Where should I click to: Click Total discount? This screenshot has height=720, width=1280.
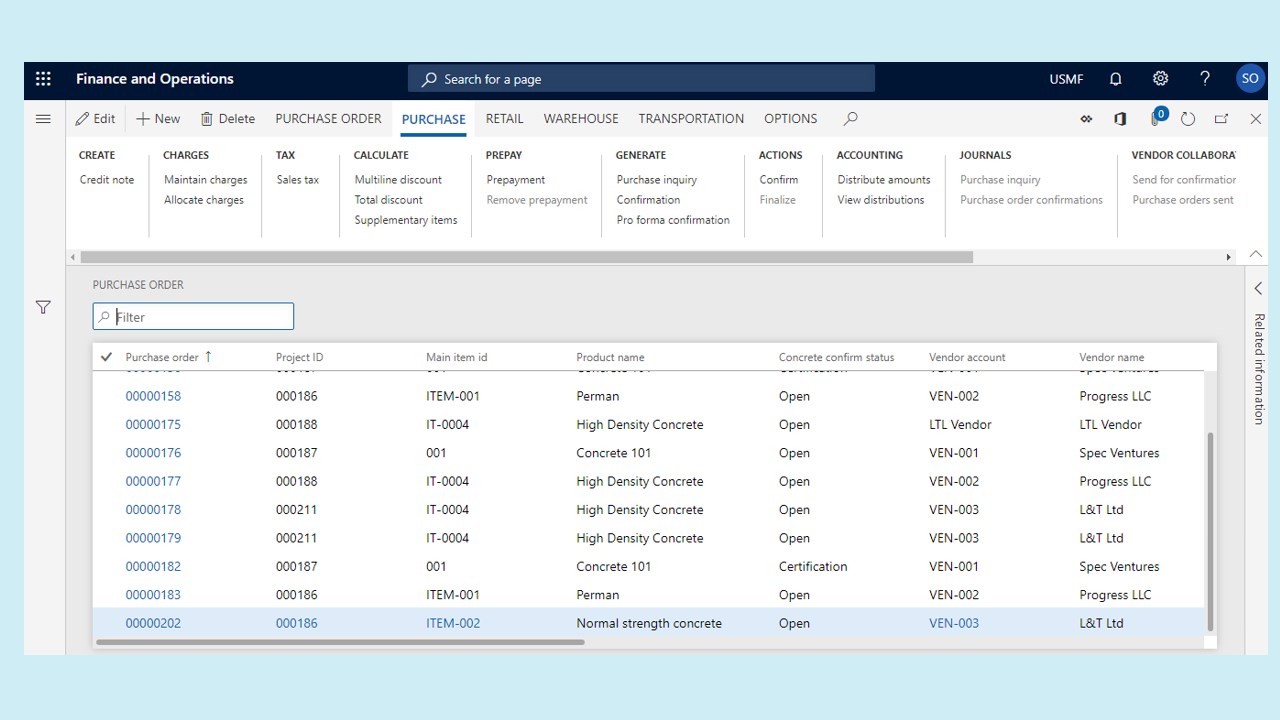click(x=389, y=200)
